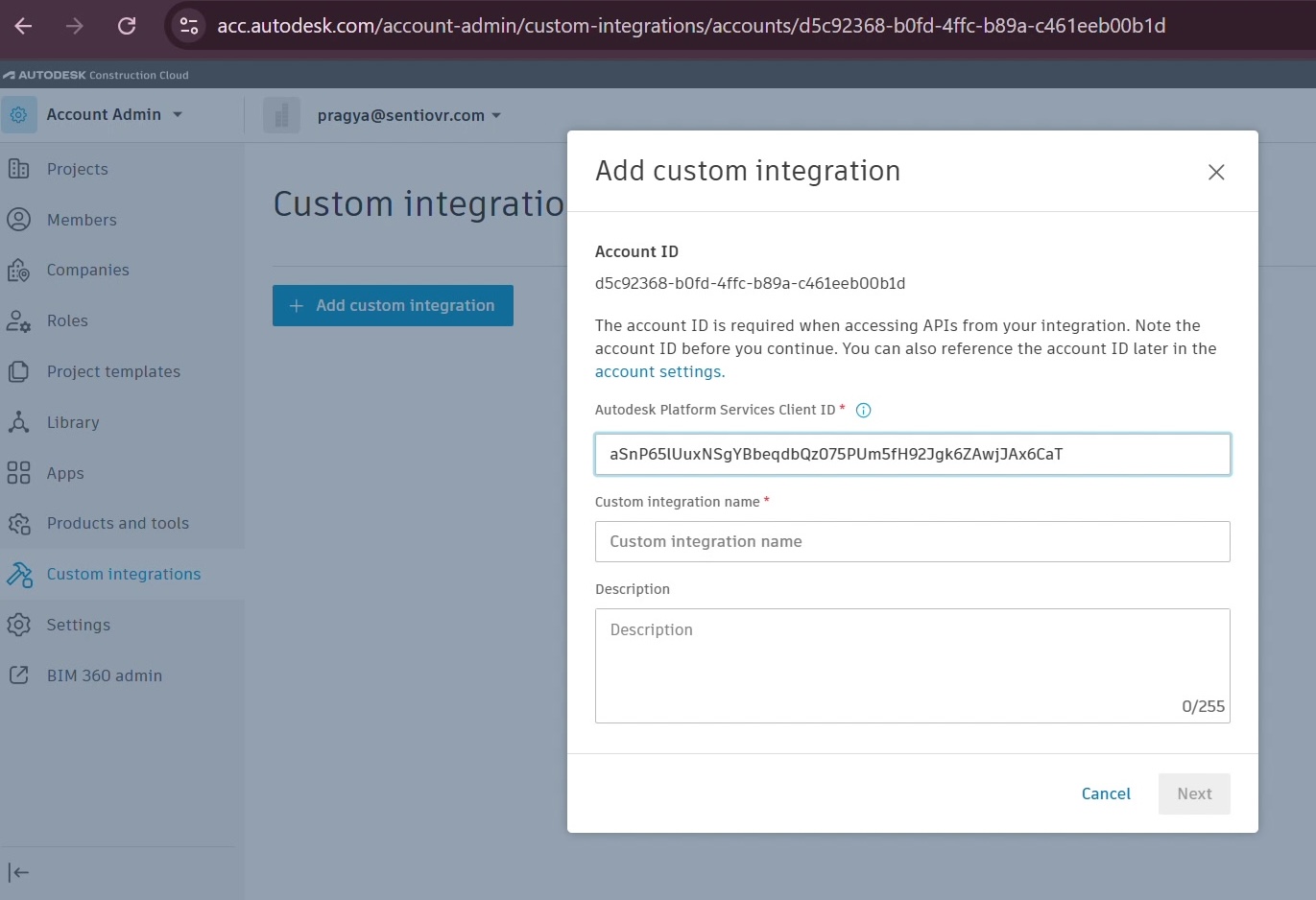
Task: Click the Products and tools icon
Action: (19, 524)
